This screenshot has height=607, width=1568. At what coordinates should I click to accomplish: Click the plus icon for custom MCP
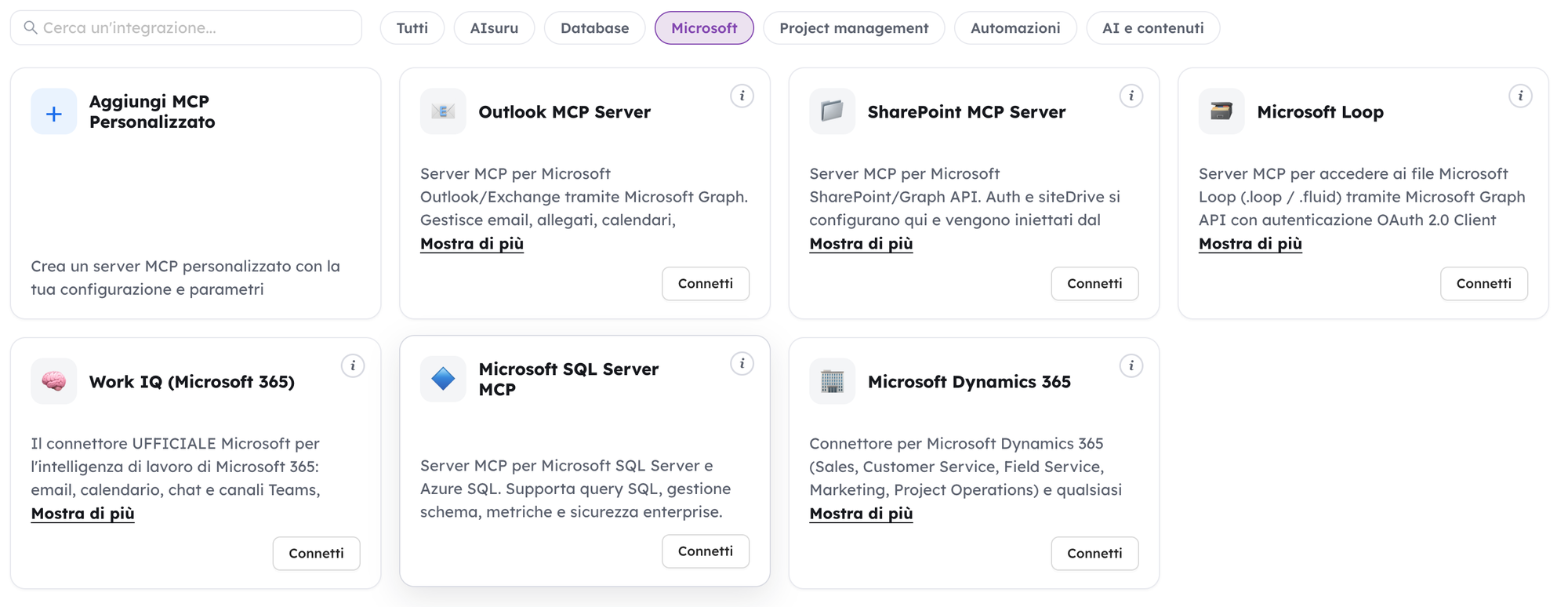pyautogui.click(x=54, y=112)
